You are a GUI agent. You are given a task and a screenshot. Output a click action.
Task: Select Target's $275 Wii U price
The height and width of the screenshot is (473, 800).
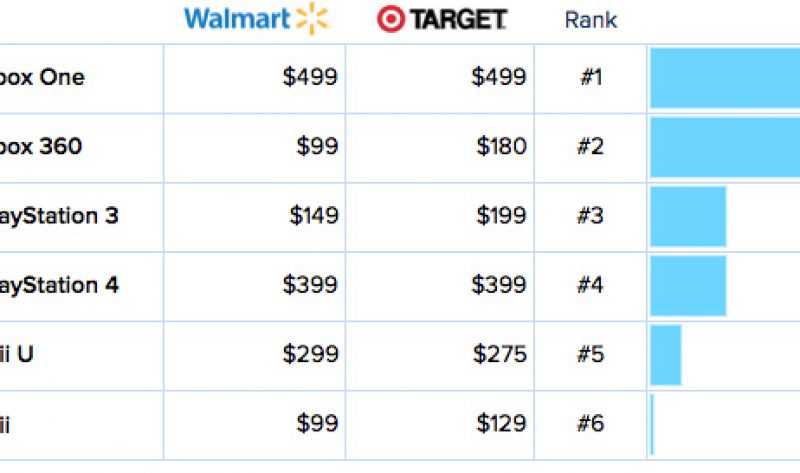[499, 354]
